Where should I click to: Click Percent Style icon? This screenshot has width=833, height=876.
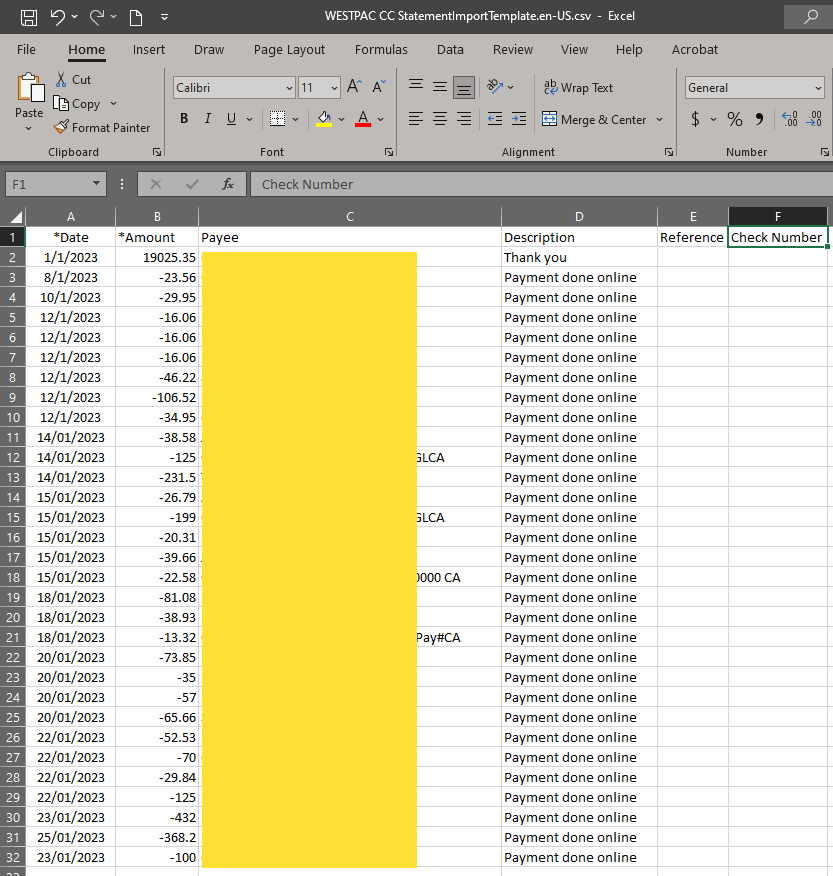point(735,119)
